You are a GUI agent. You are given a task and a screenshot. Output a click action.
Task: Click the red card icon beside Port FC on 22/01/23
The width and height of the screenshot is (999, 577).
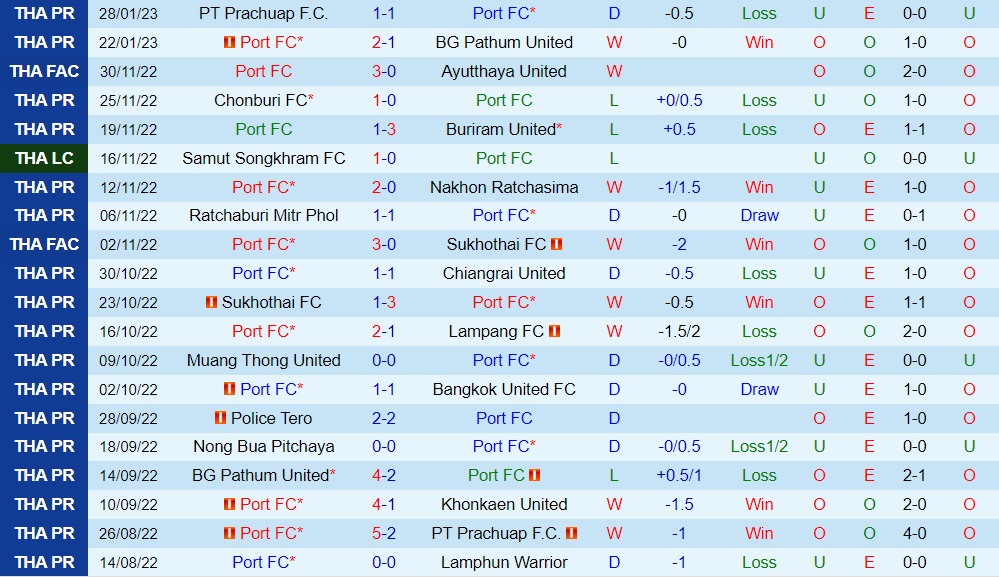point(229,43)
